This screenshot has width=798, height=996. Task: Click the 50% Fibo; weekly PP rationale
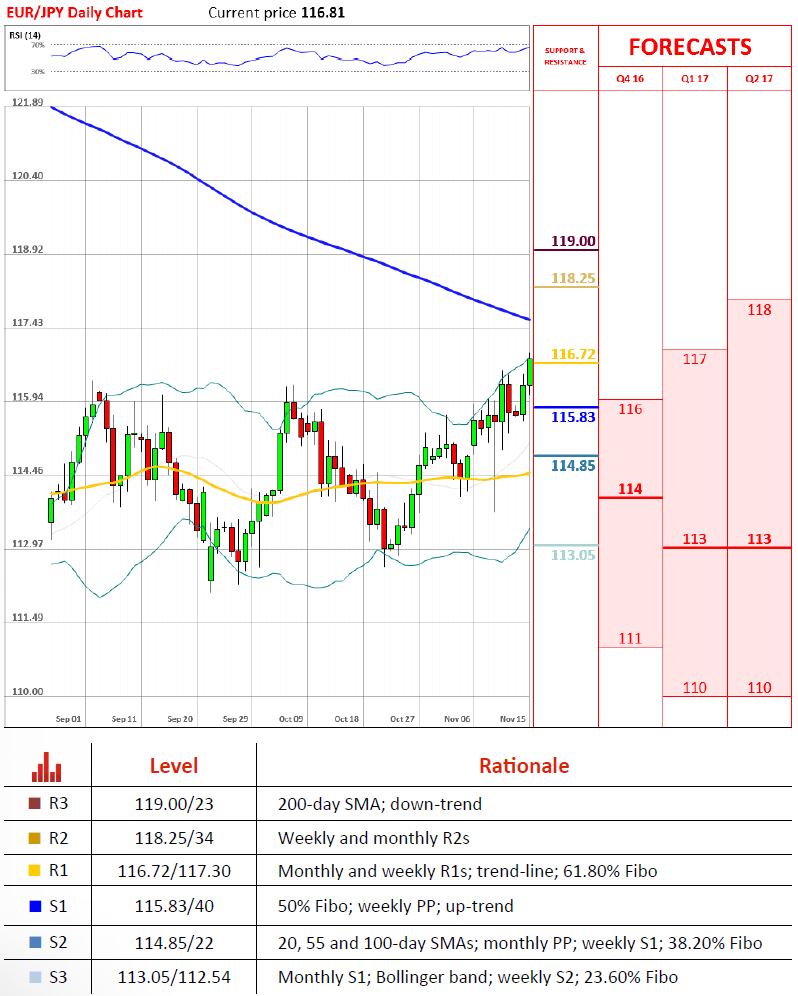click(x=396, y=906)
